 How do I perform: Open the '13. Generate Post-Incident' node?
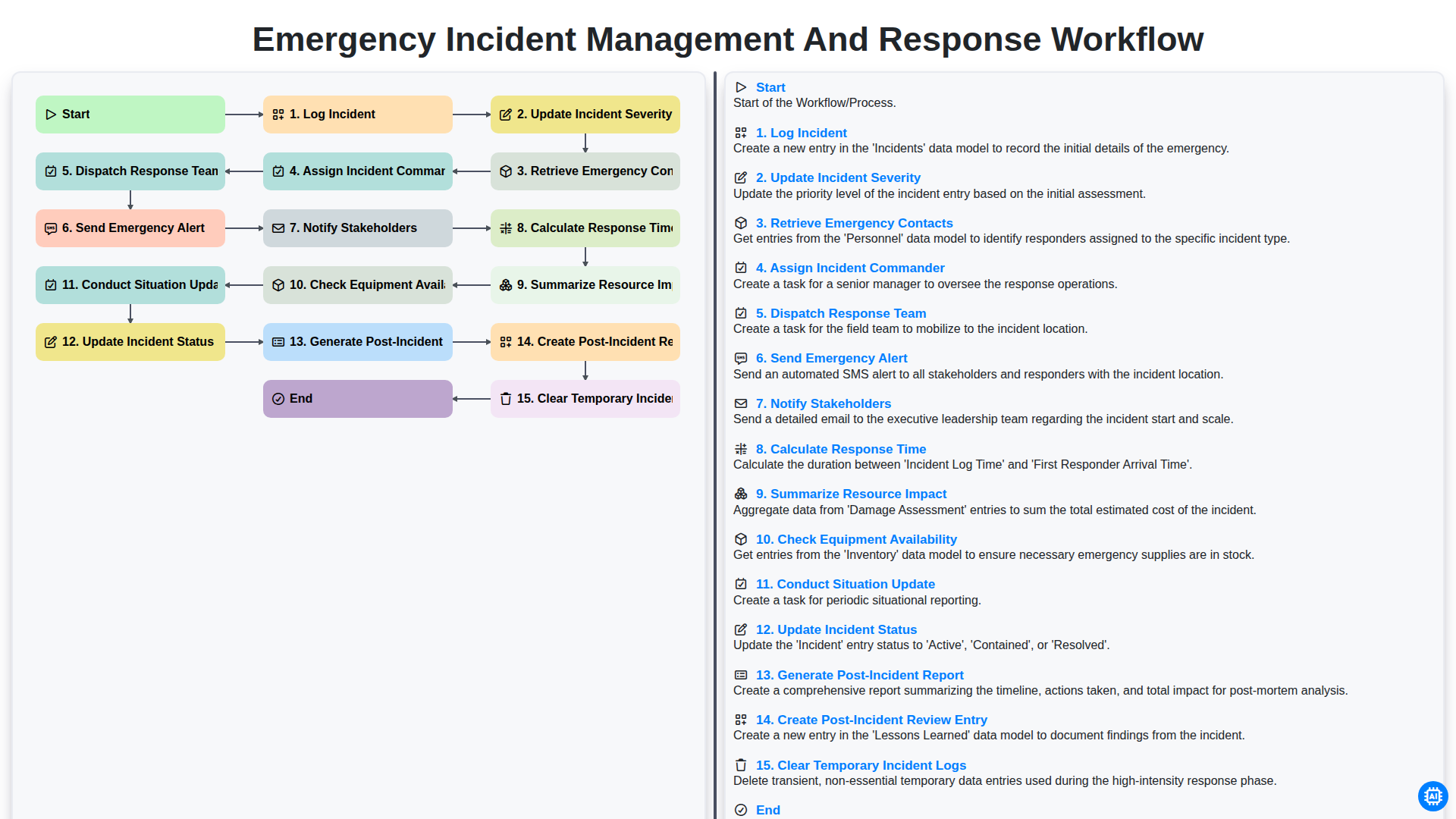tap(358, 342)
